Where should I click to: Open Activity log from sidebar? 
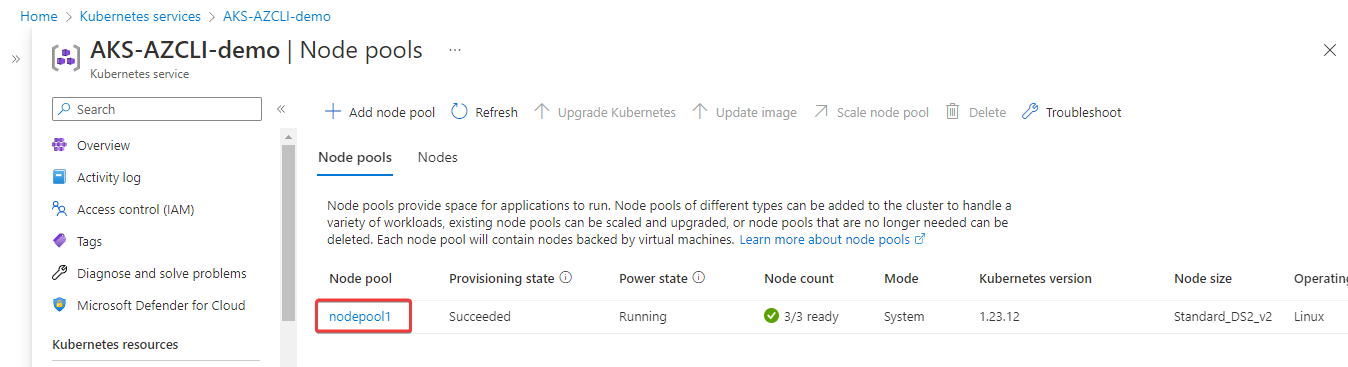(x=108, y=177)
